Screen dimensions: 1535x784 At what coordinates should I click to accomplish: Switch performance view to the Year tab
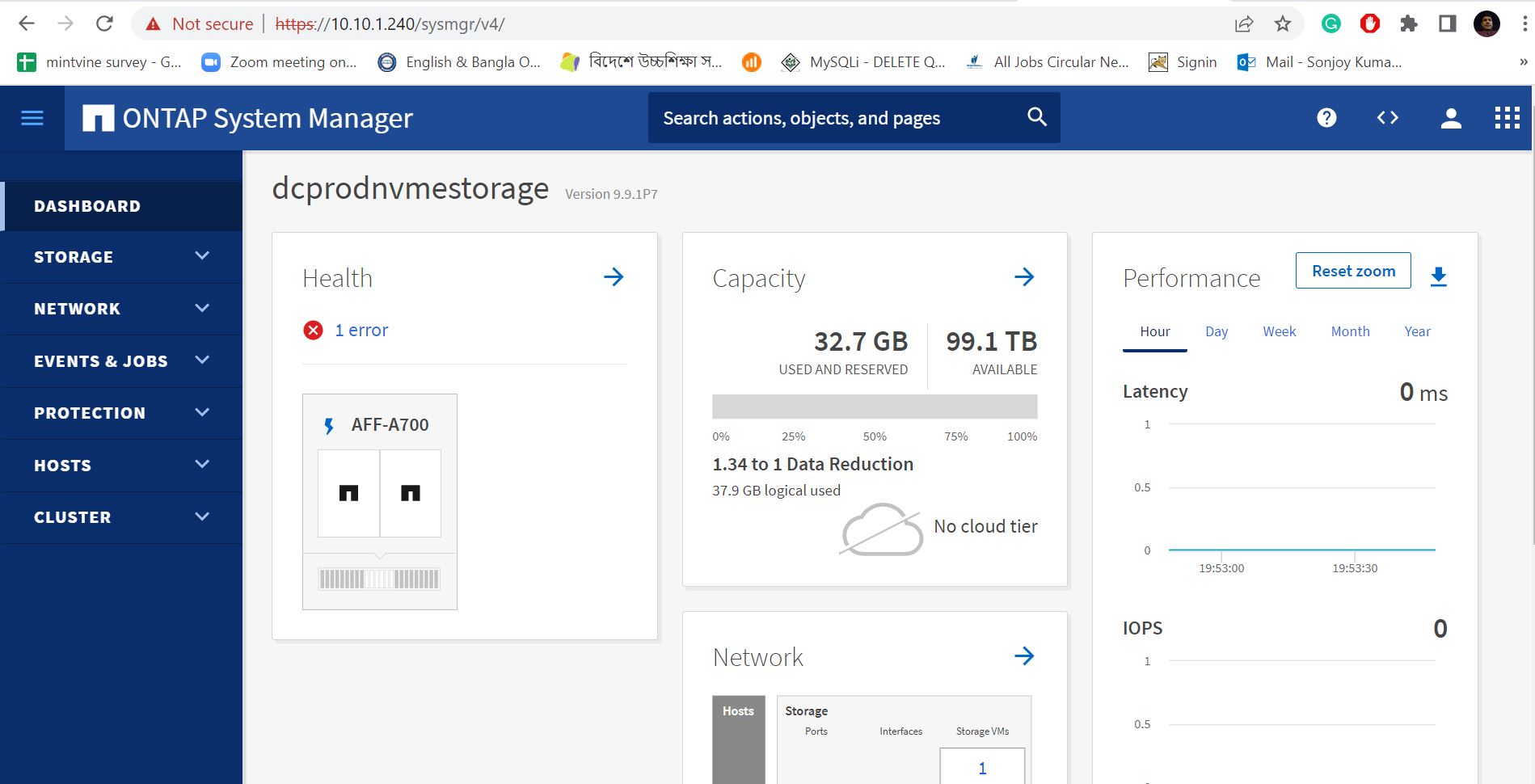(1417, 331)
